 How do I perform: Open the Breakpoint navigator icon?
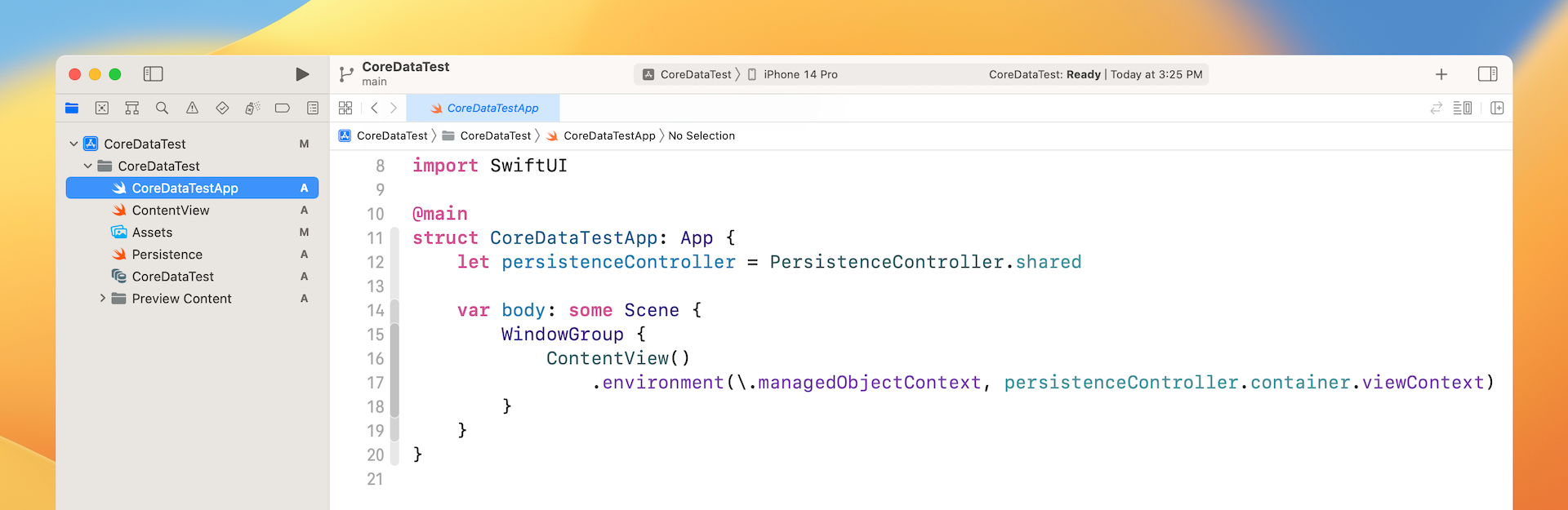tap(283, 108)
